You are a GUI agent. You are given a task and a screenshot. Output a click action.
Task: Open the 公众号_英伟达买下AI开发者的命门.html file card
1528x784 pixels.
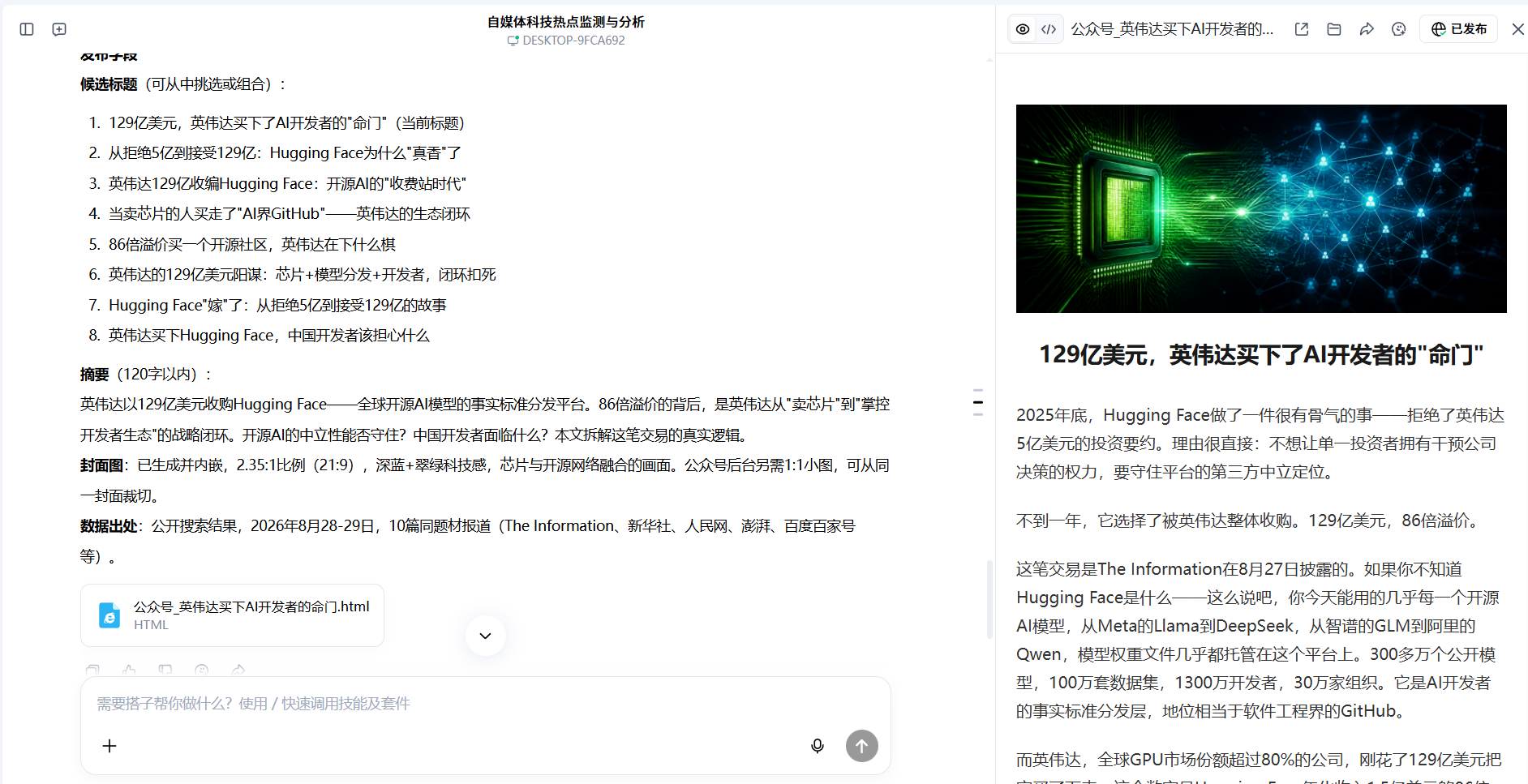point(232,615)
